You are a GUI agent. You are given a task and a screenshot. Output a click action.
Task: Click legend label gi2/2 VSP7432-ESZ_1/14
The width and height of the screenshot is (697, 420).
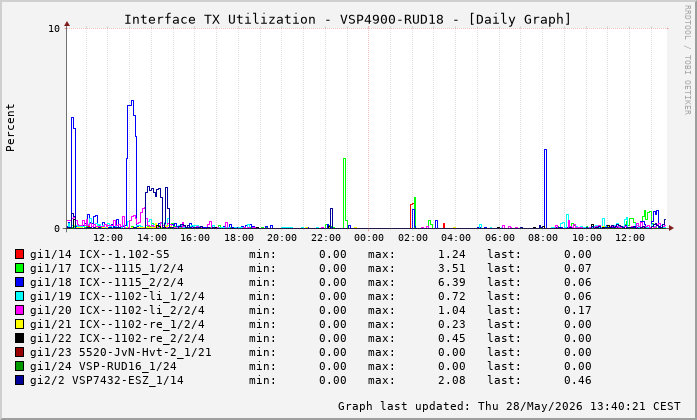[x=107, y=380]
